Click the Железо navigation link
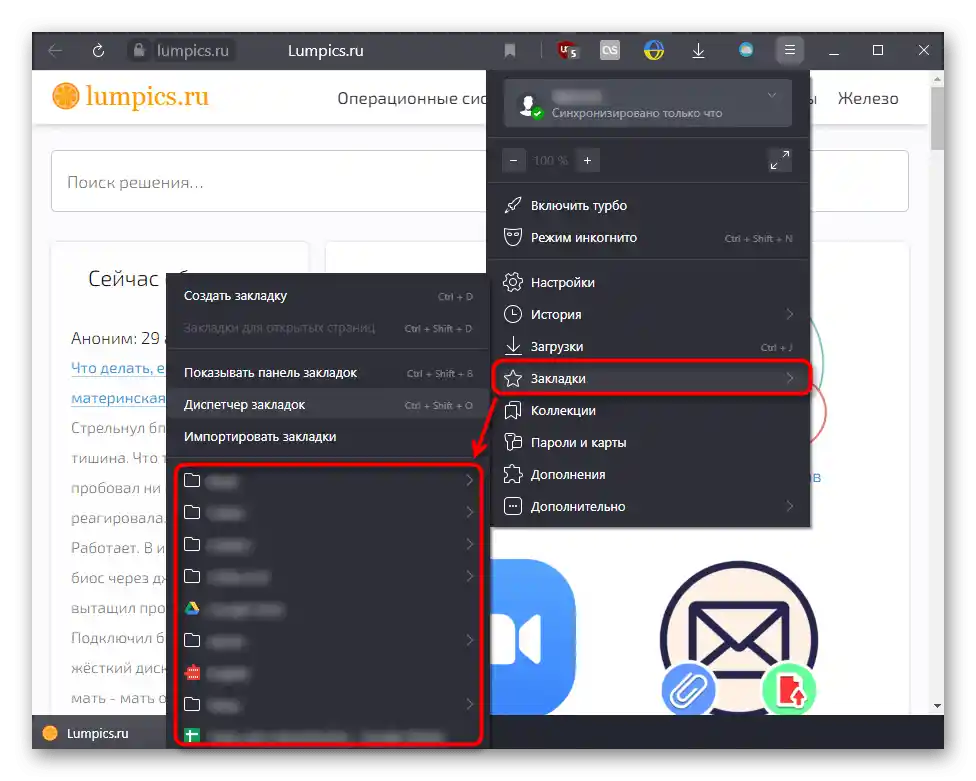976x781 pixels. pyautogui.click(x=868, y=98)
